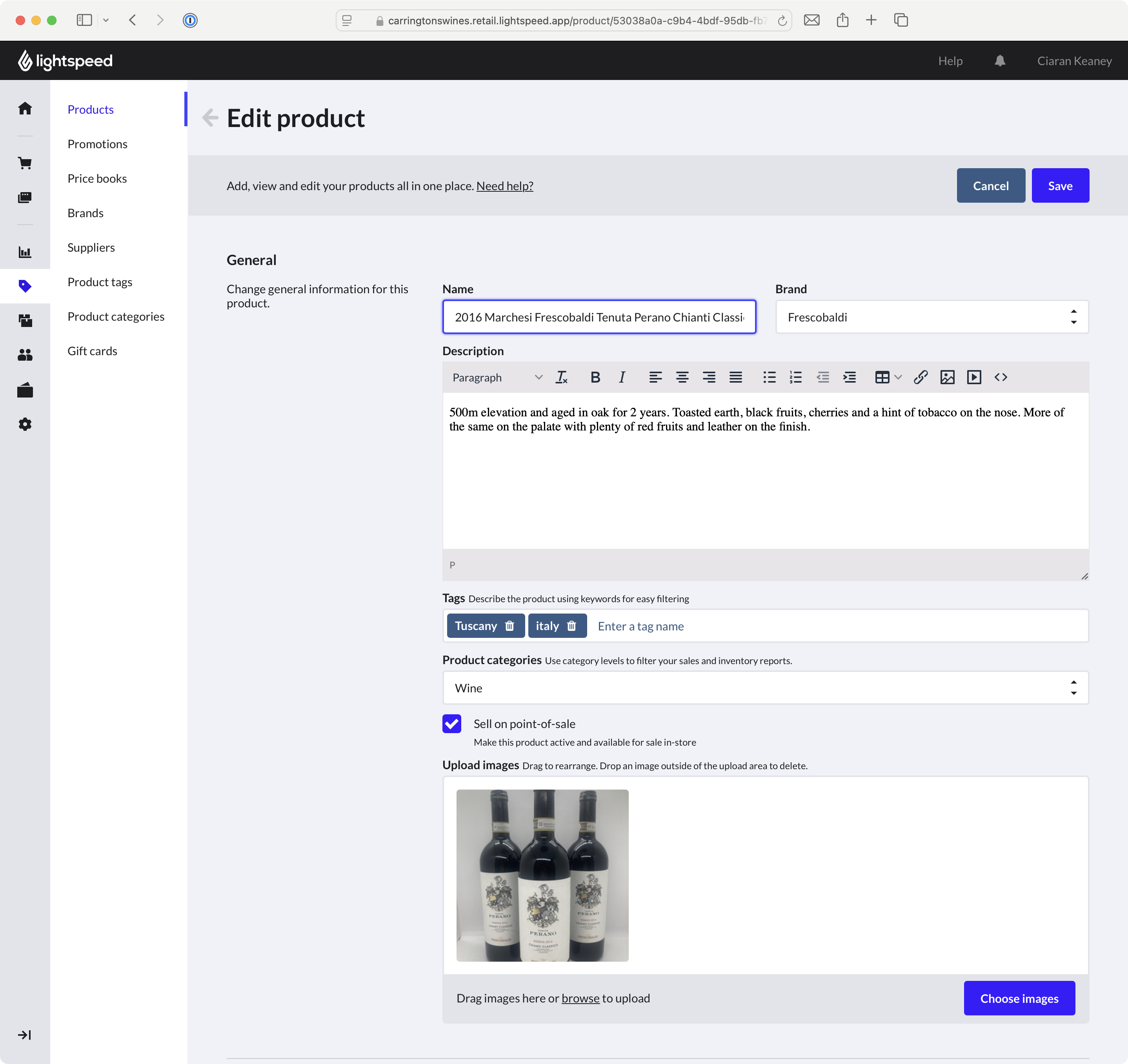This screenshot has width=1128, height=1064.
Task: Click the wine bottles image thumbnail
Action: coord(542,875)
